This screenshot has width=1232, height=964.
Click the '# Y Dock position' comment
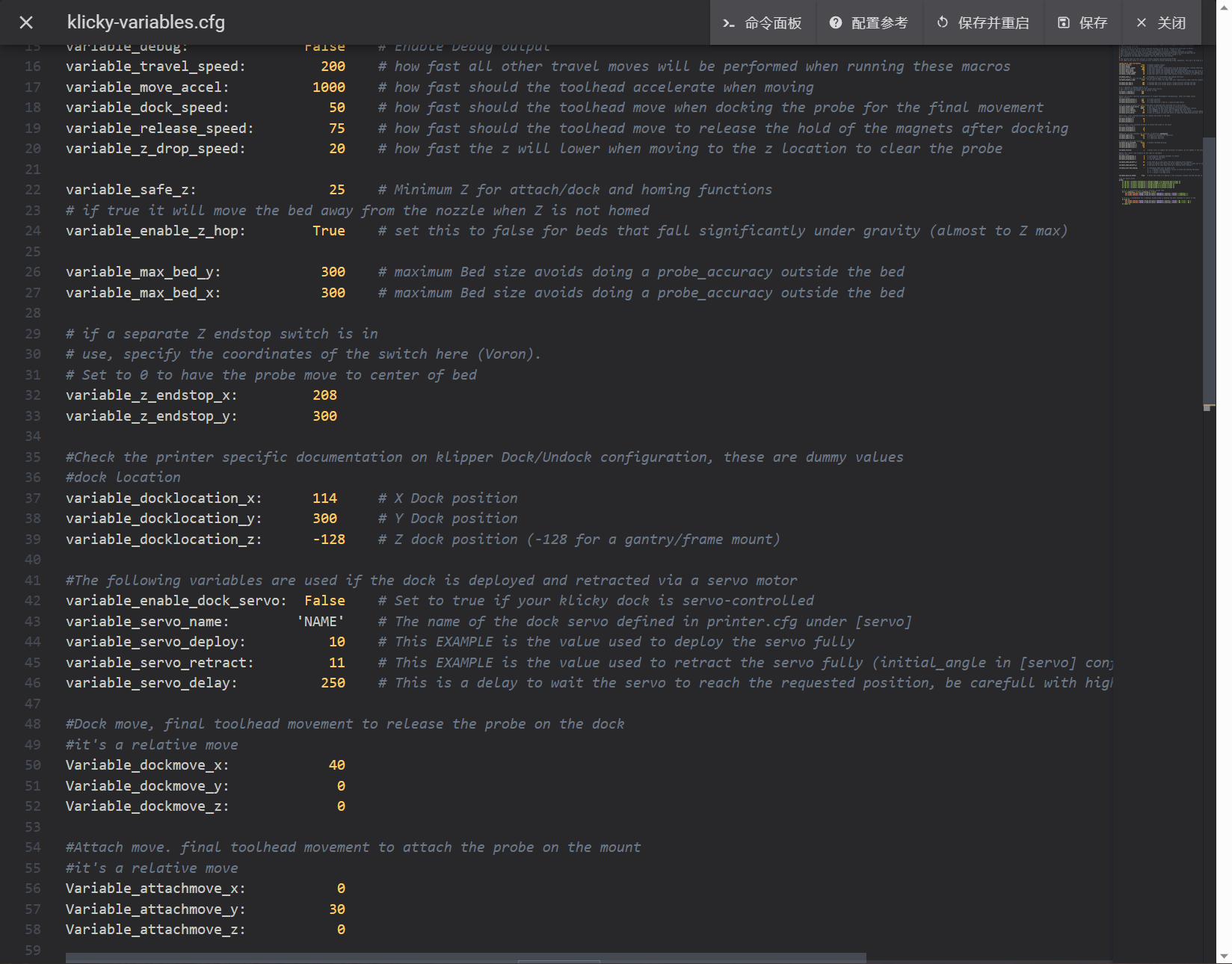coord(448,519)
